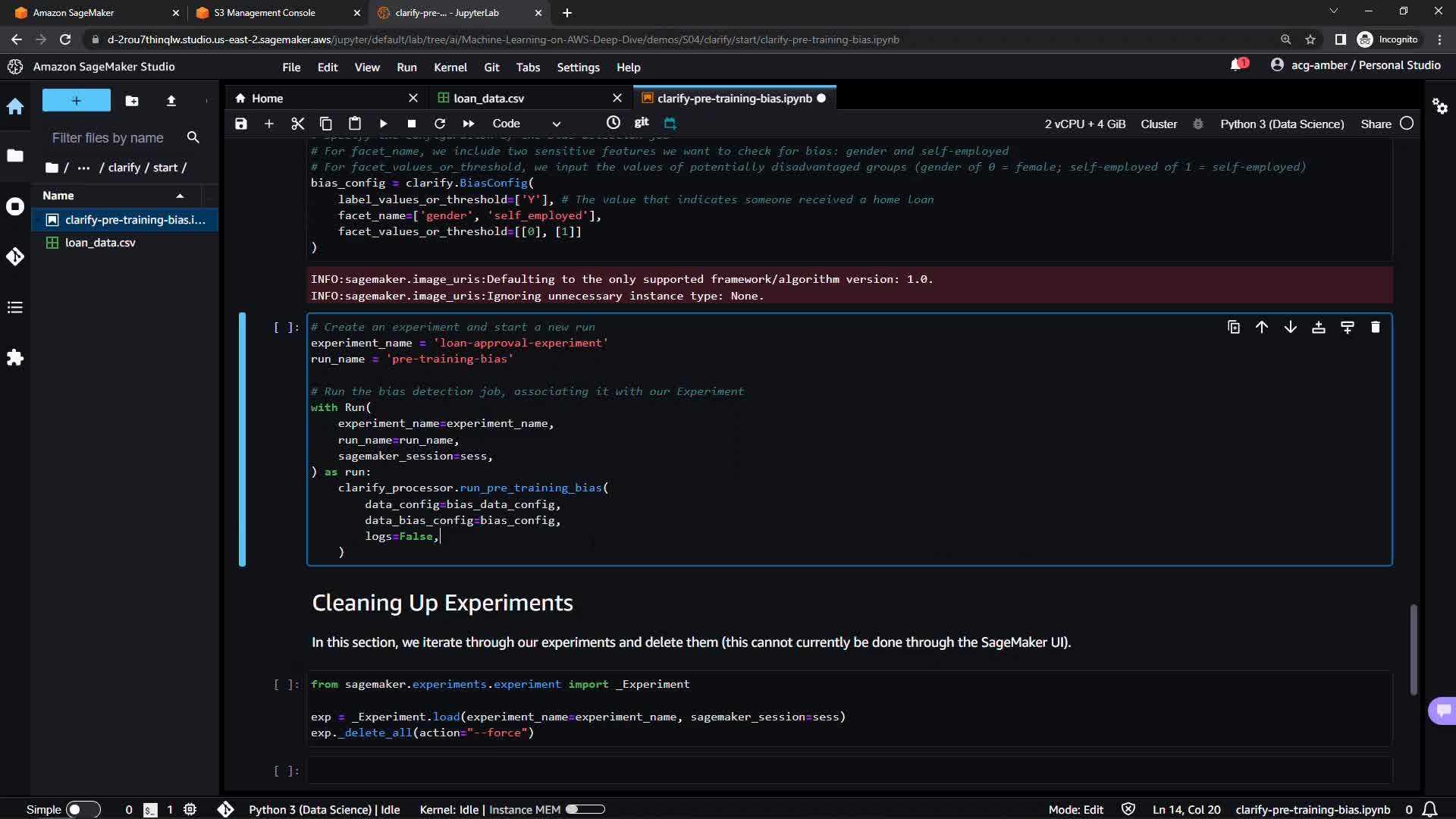Move the active cell down

1290,328
